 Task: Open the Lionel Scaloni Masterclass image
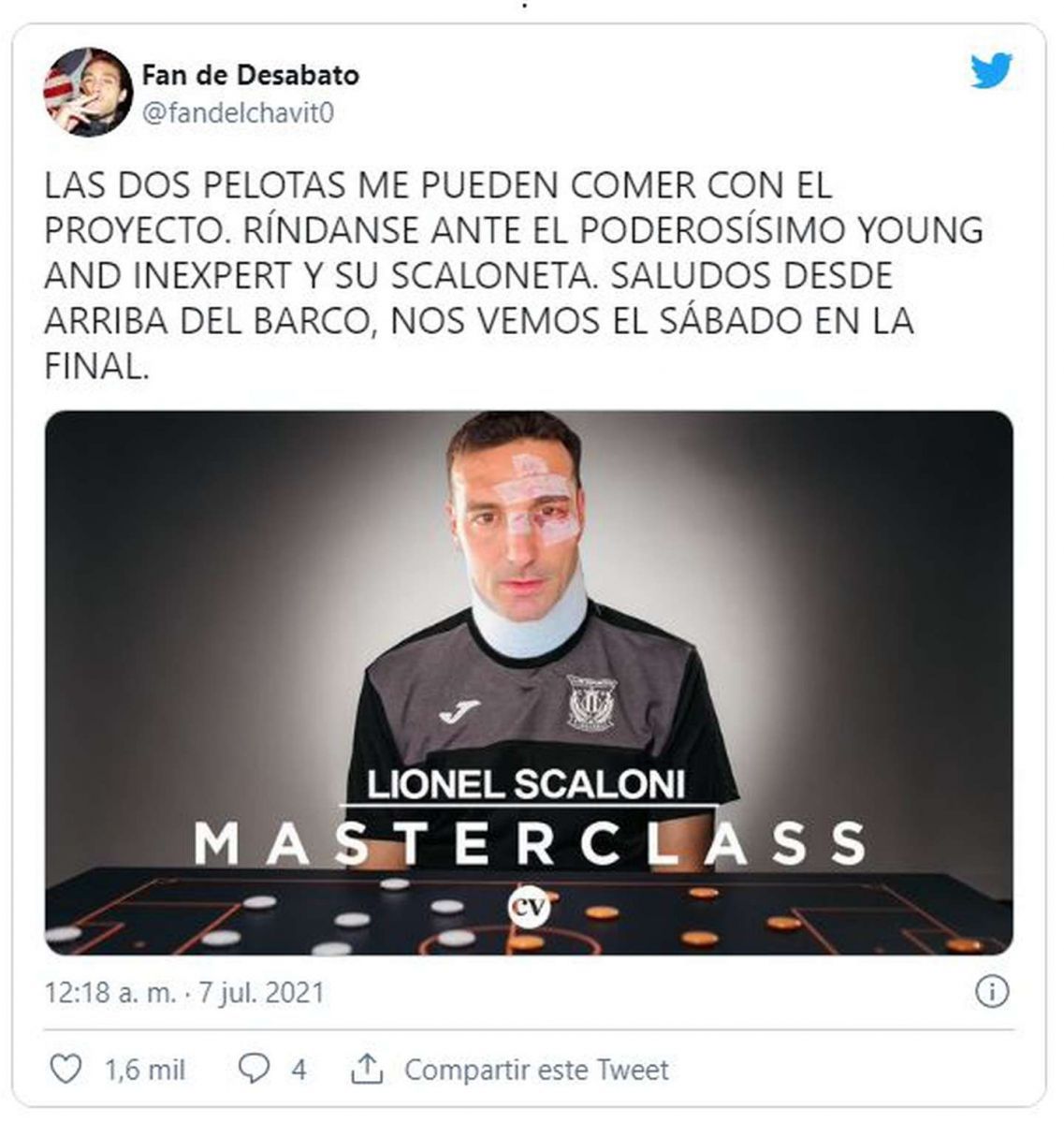pyautogui.click(x=529, y=682)
